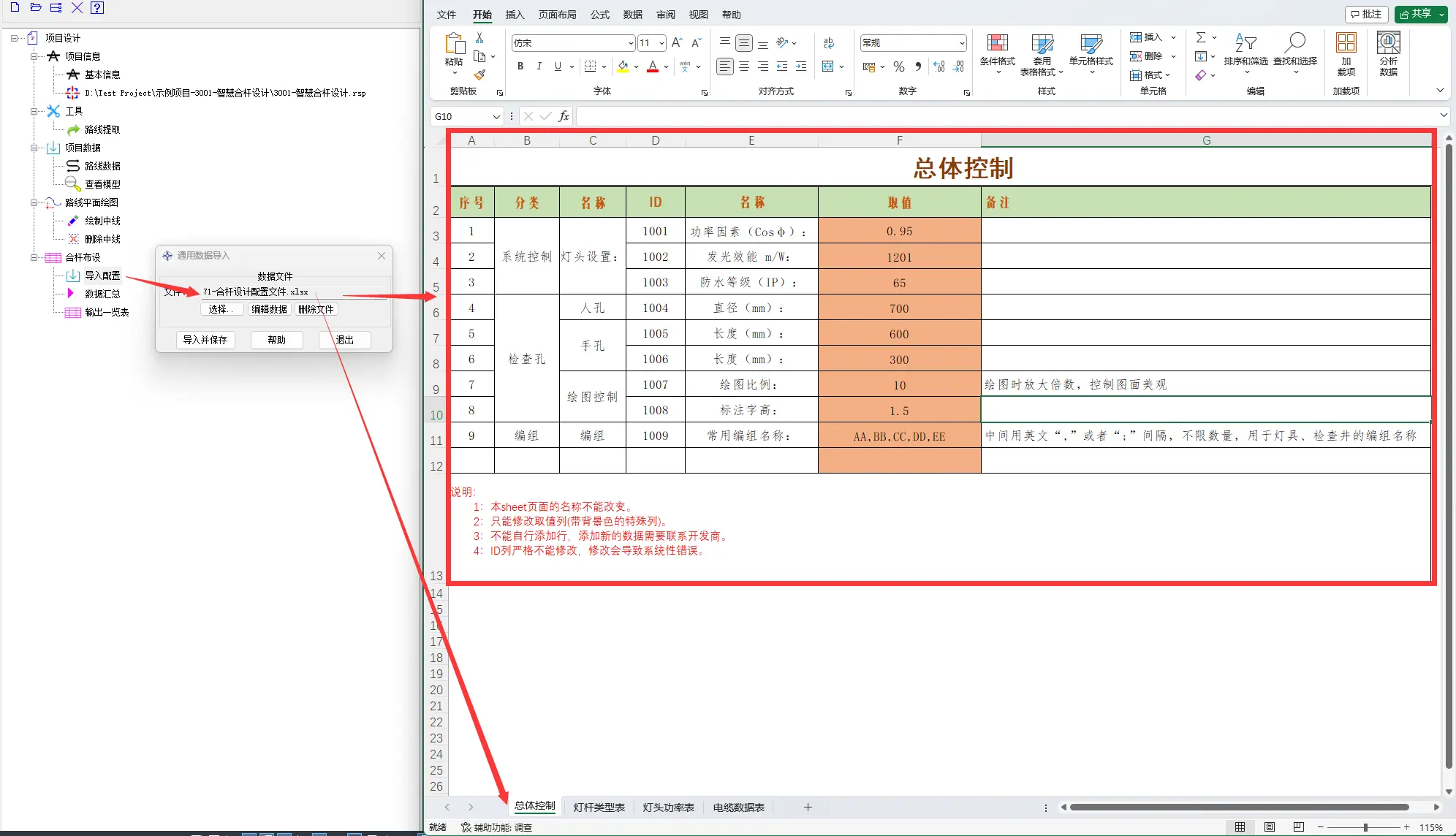
Task: Toggle bold formatting in ribbon
Action: pyautogui.click(x=520, y=66)
